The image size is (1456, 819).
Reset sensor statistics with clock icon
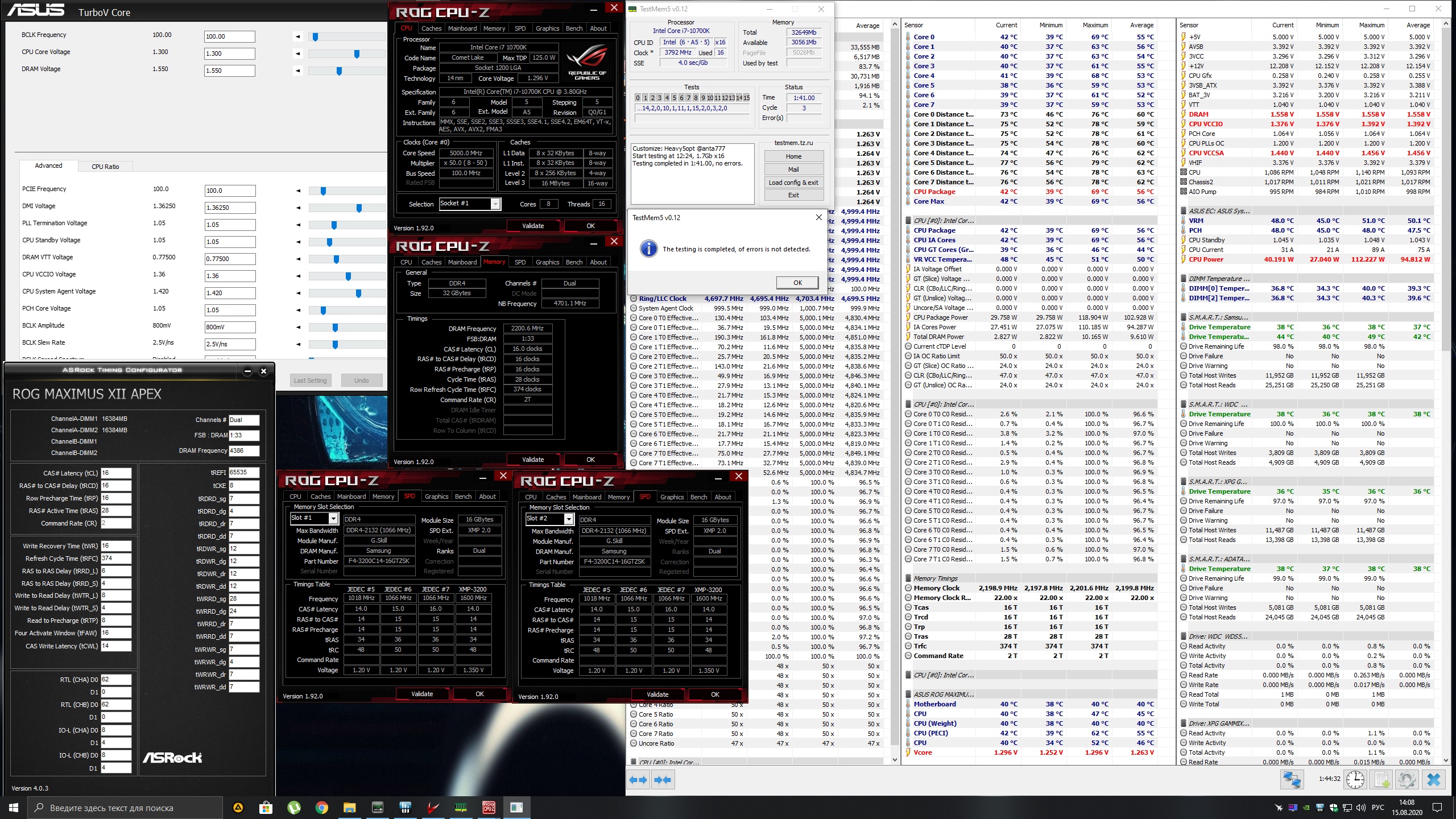1355,779
